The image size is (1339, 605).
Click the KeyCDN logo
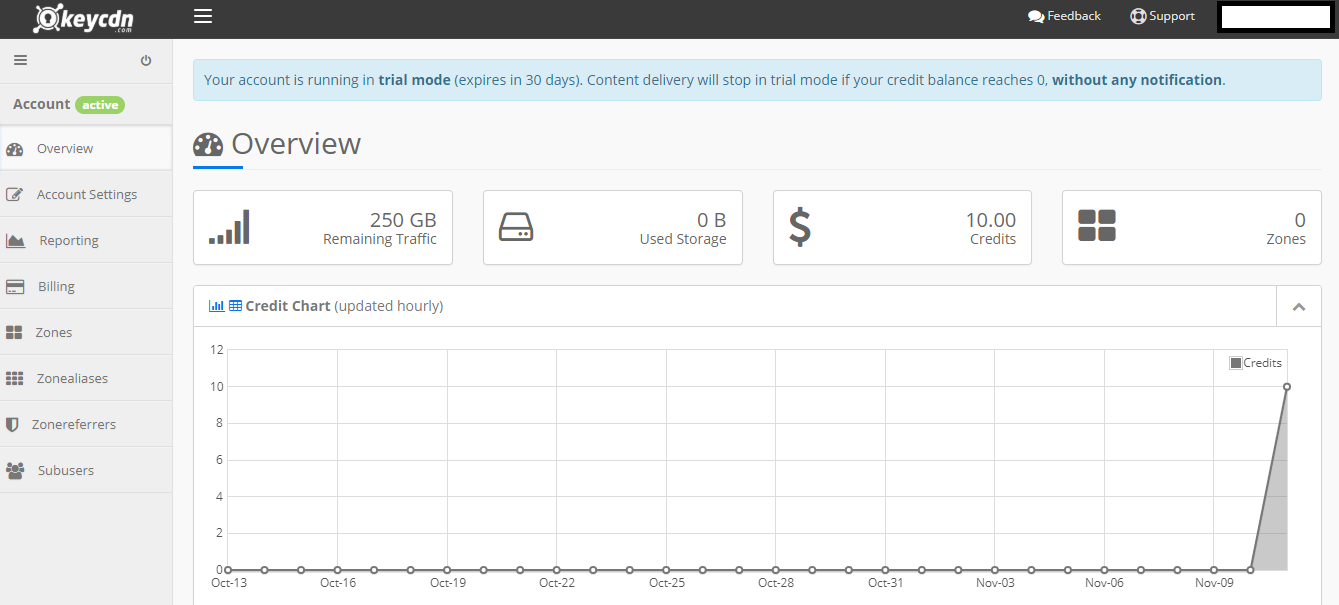pyautogui.click(x=83, y=18)
